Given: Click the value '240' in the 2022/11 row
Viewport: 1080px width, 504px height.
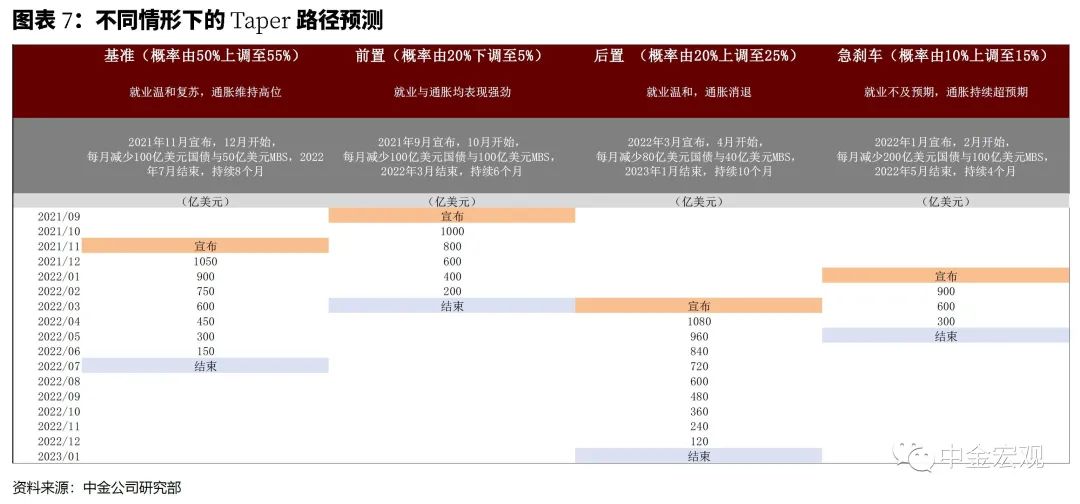Looking at the screenshot, I should click(x=698, y=426).
